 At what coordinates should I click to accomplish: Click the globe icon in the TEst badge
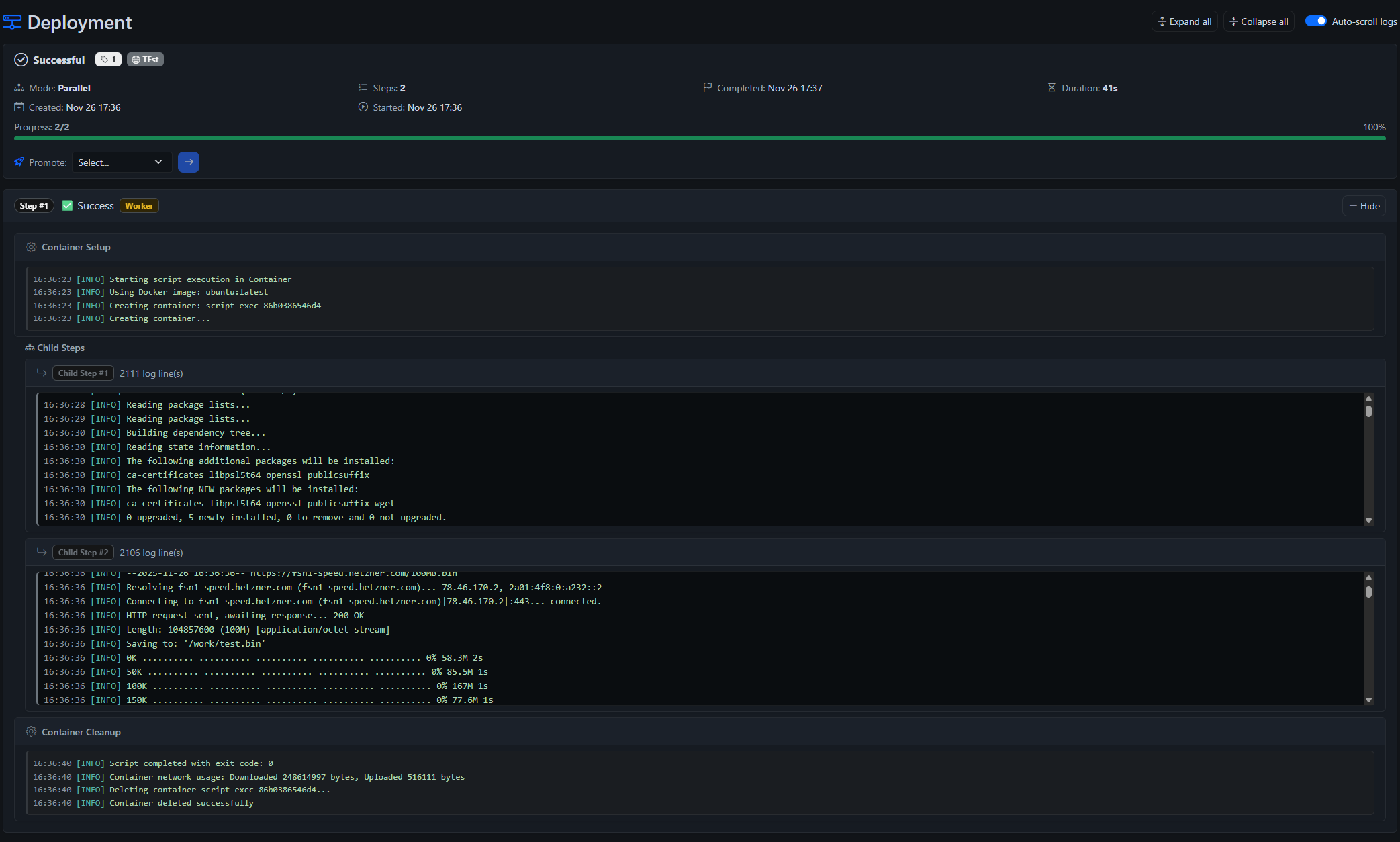click(x=136, y=59)
